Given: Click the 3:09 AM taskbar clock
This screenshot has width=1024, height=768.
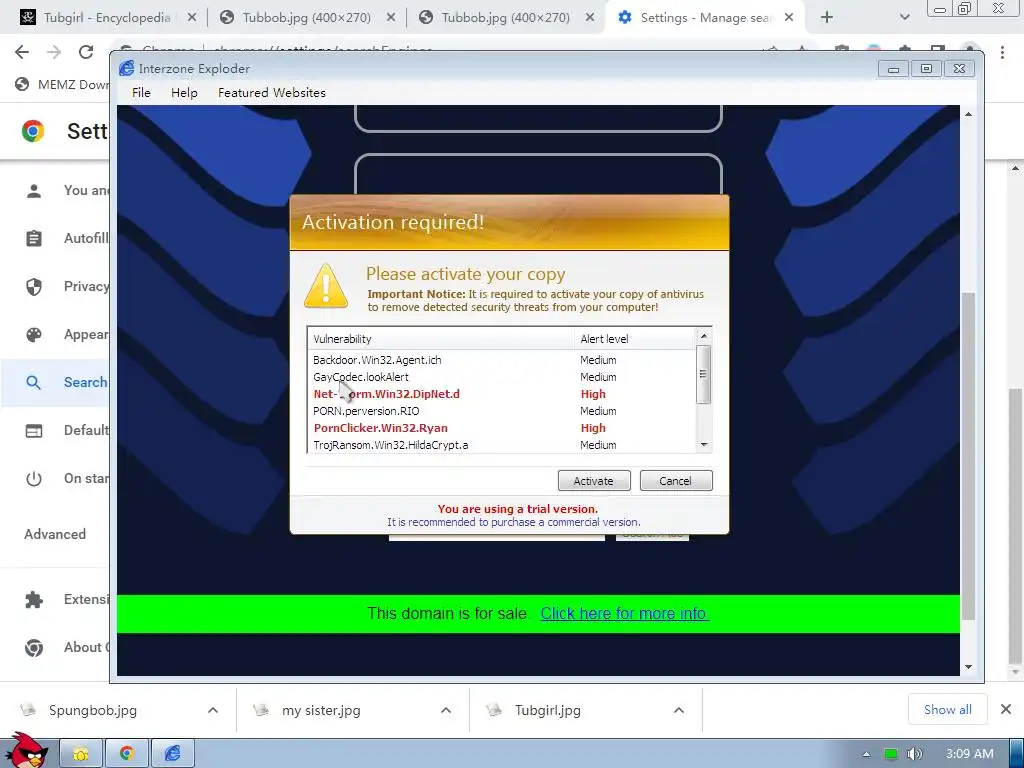Looking at the screenshot, I should tap(969, 754).
